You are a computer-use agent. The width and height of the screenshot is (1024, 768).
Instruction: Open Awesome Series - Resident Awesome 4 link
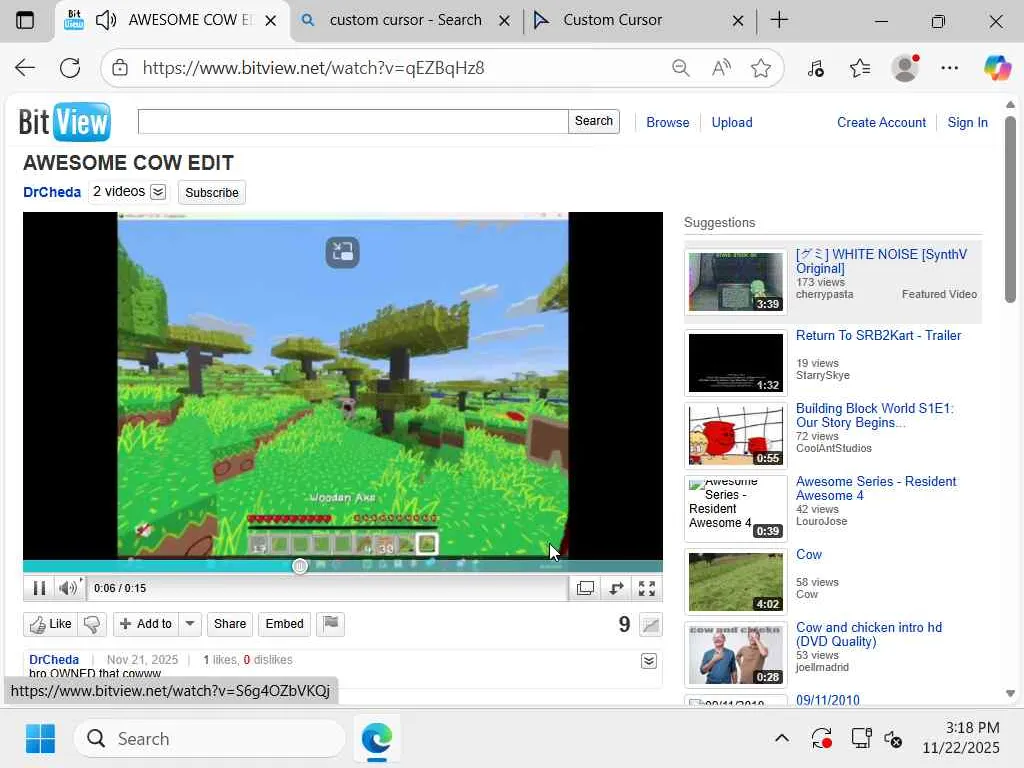click(x=876, y=488)
